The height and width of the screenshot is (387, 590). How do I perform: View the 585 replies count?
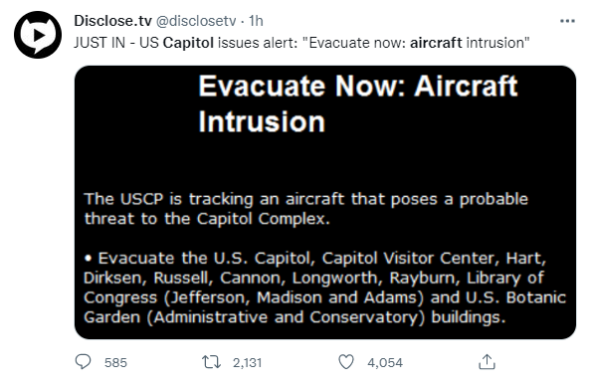coord(116,363)
